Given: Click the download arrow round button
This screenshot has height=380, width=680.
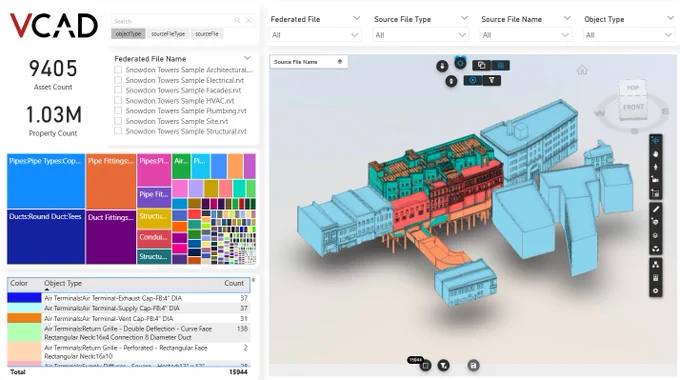Looking at the screenshot, I should 442,66.
